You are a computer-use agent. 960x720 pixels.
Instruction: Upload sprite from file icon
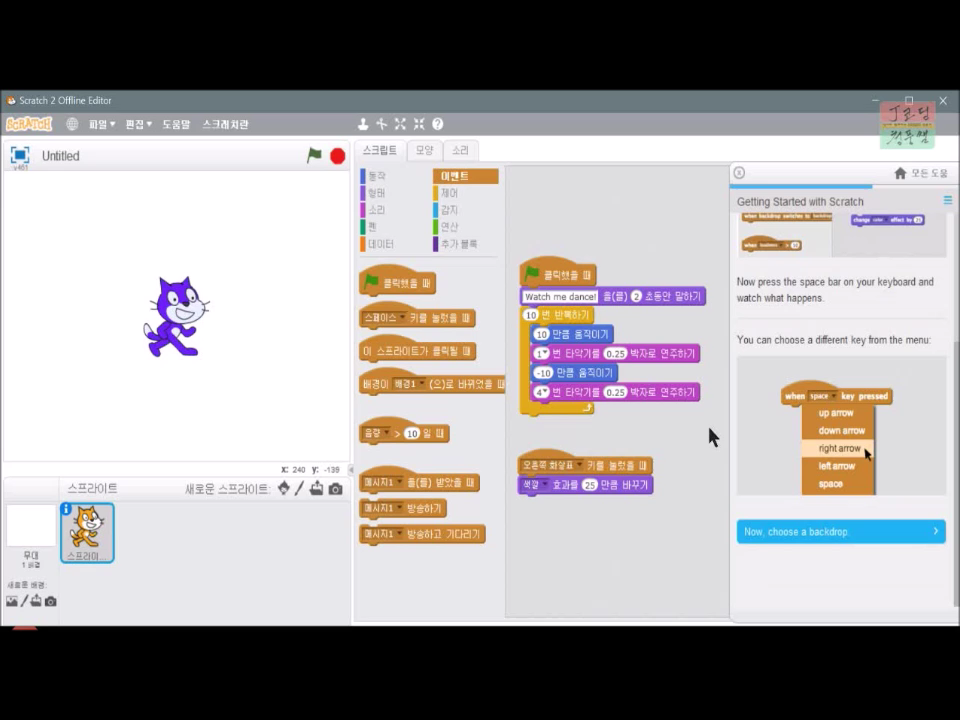tap(316, 488)
